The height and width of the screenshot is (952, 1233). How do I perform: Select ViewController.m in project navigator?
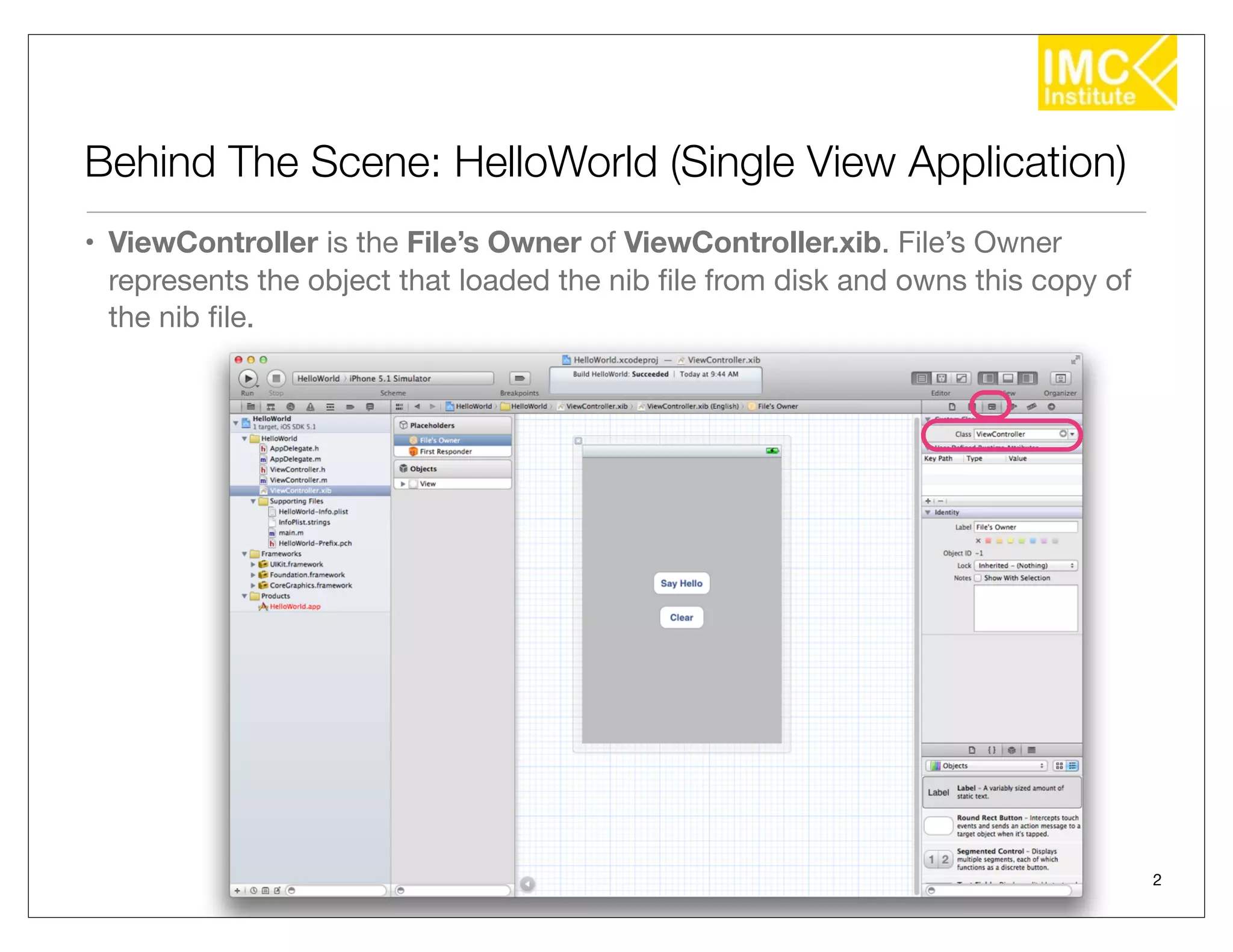298,480
